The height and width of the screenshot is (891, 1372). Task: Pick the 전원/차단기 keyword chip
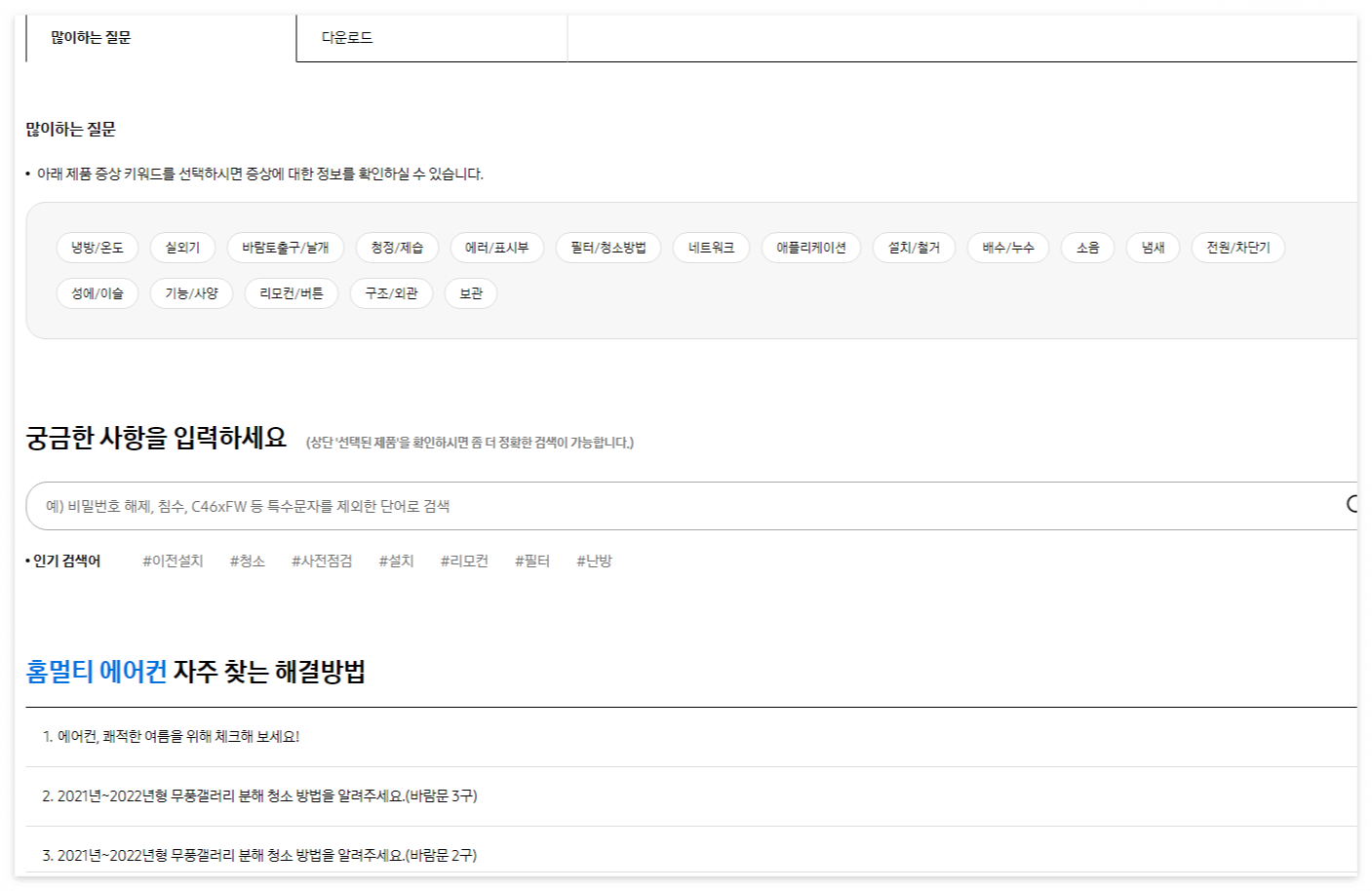point(1238,248)
